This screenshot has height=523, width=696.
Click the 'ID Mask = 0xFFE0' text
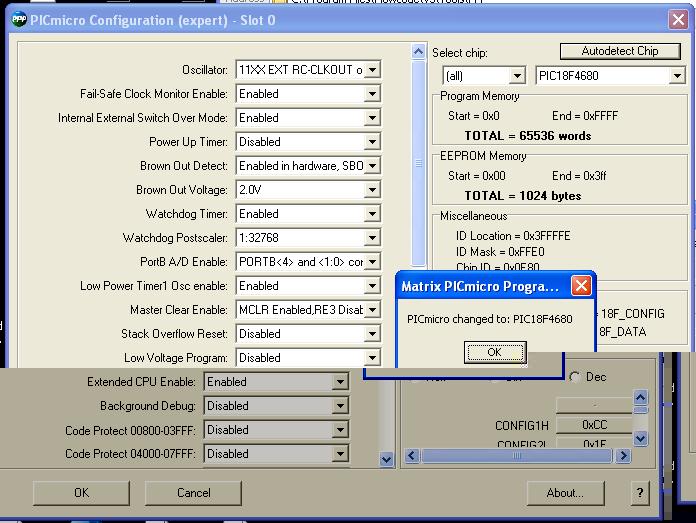tap(500, 252)
